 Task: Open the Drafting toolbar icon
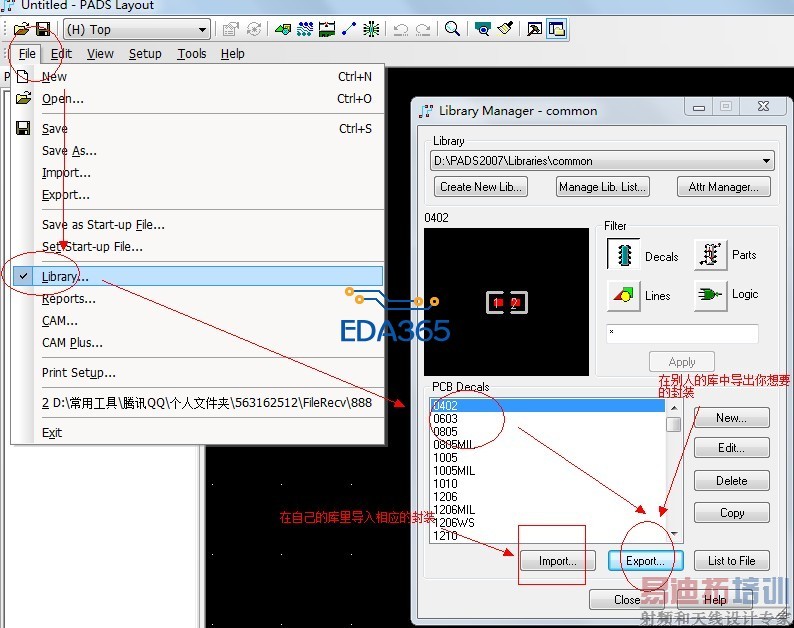tap(283, 29)
